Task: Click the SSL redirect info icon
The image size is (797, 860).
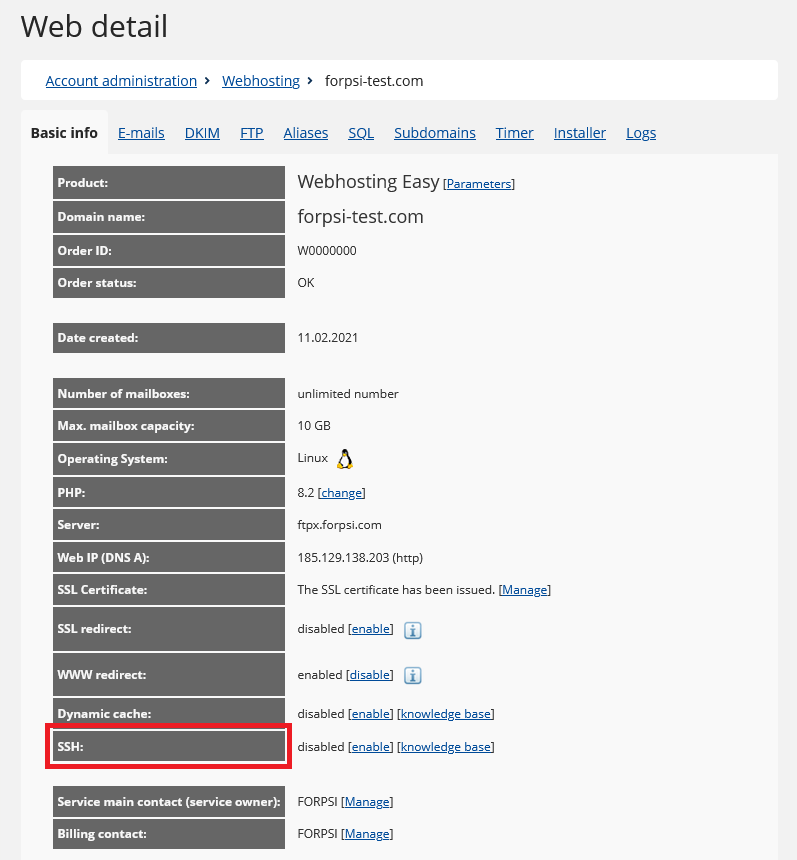Action: point(412,630)
